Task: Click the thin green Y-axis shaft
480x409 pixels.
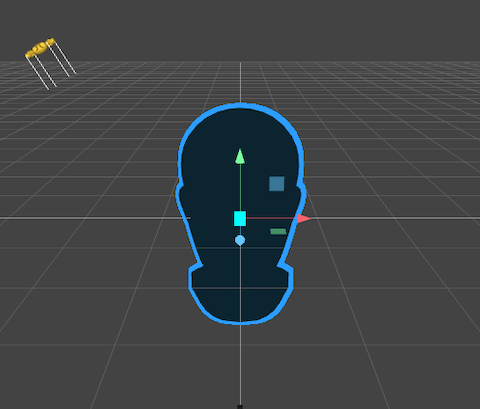Action: click(240, 187)
